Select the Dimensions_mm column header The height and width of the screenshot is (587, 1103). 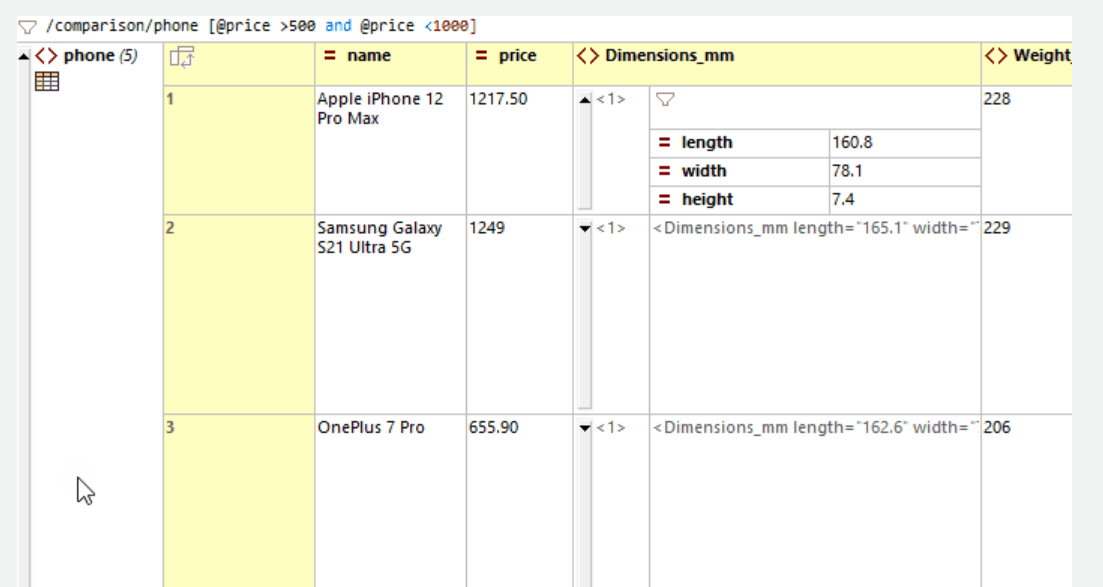[777, 64]
